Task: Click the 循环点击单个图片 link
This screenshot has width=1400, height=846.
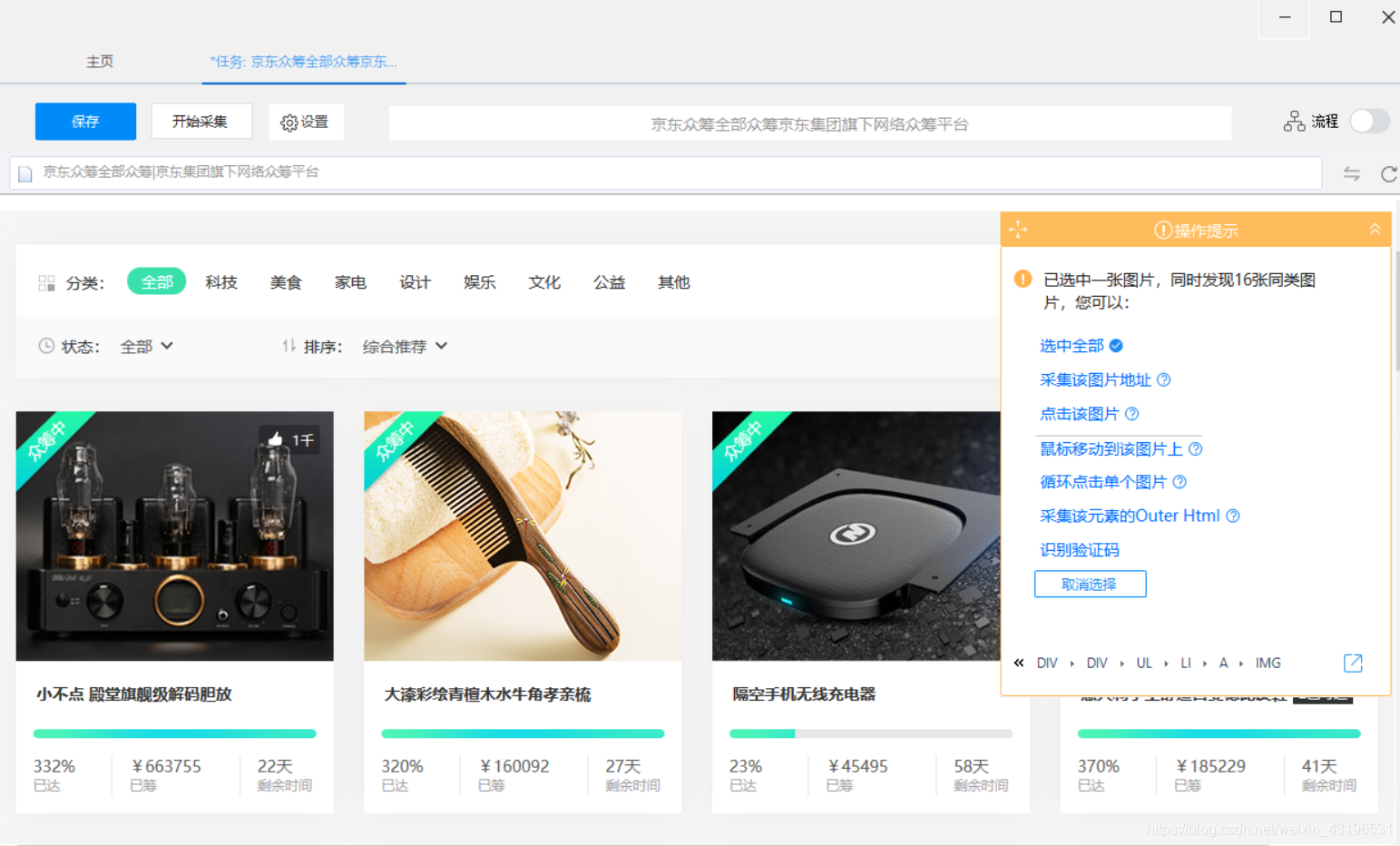Action: pyautogui.click(x=1102, y=482)
